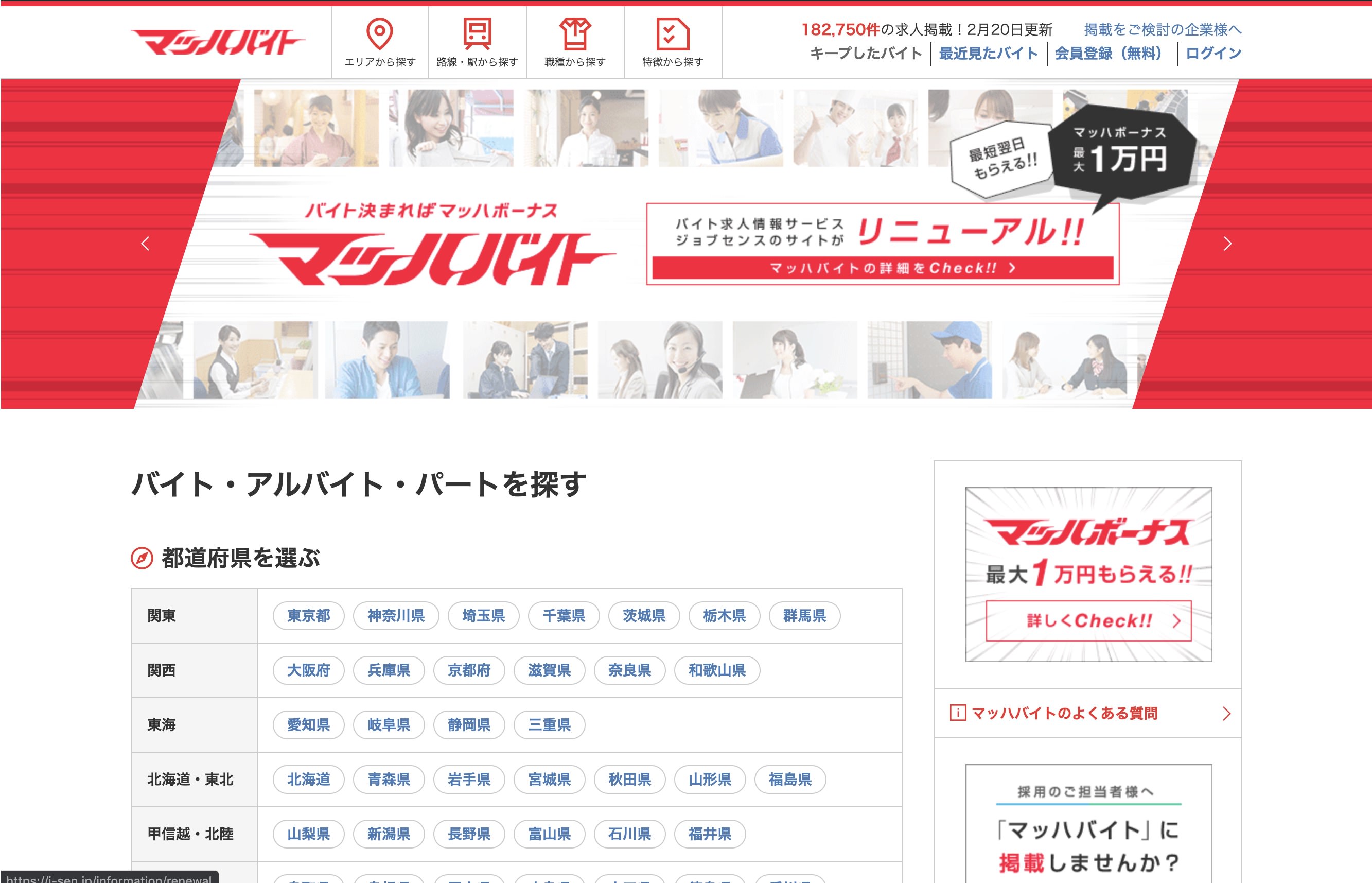The width and height of the screenshot is (1372, 883).
Task: Select 岐阜県 prefecture
Action: [x=389, y=725]
